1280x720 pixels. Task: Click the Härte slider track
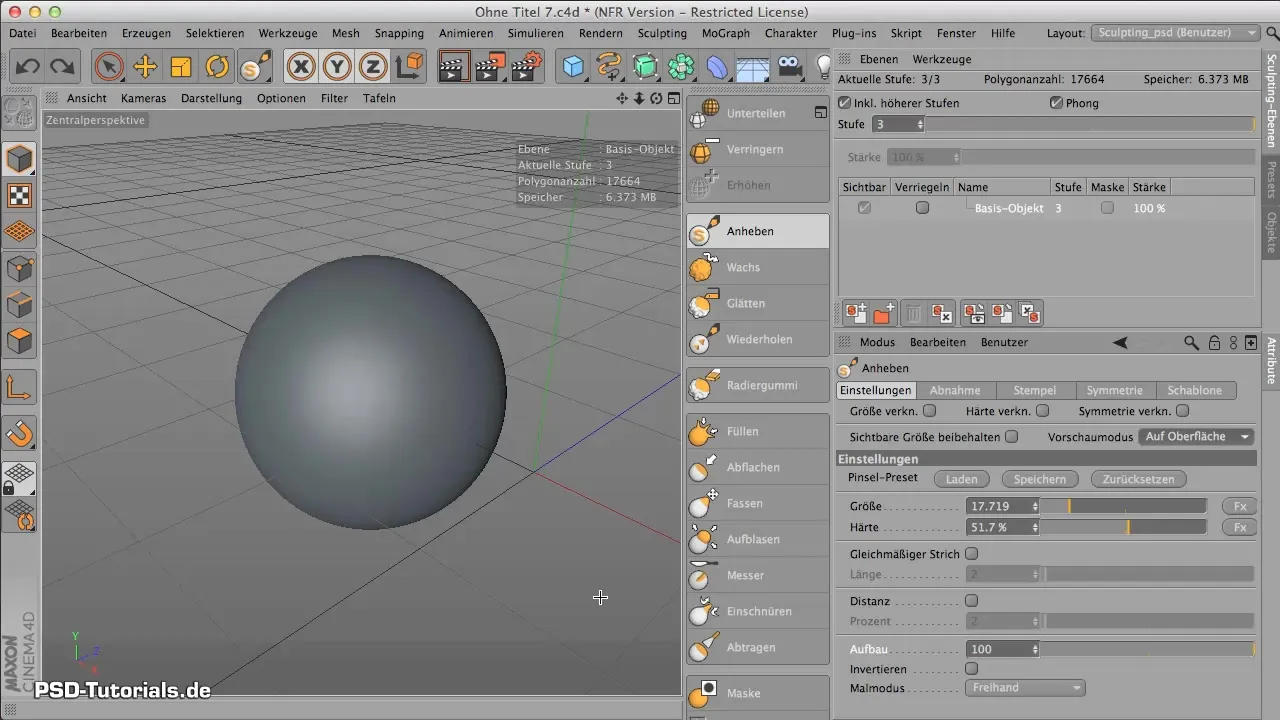(1125, 527)
